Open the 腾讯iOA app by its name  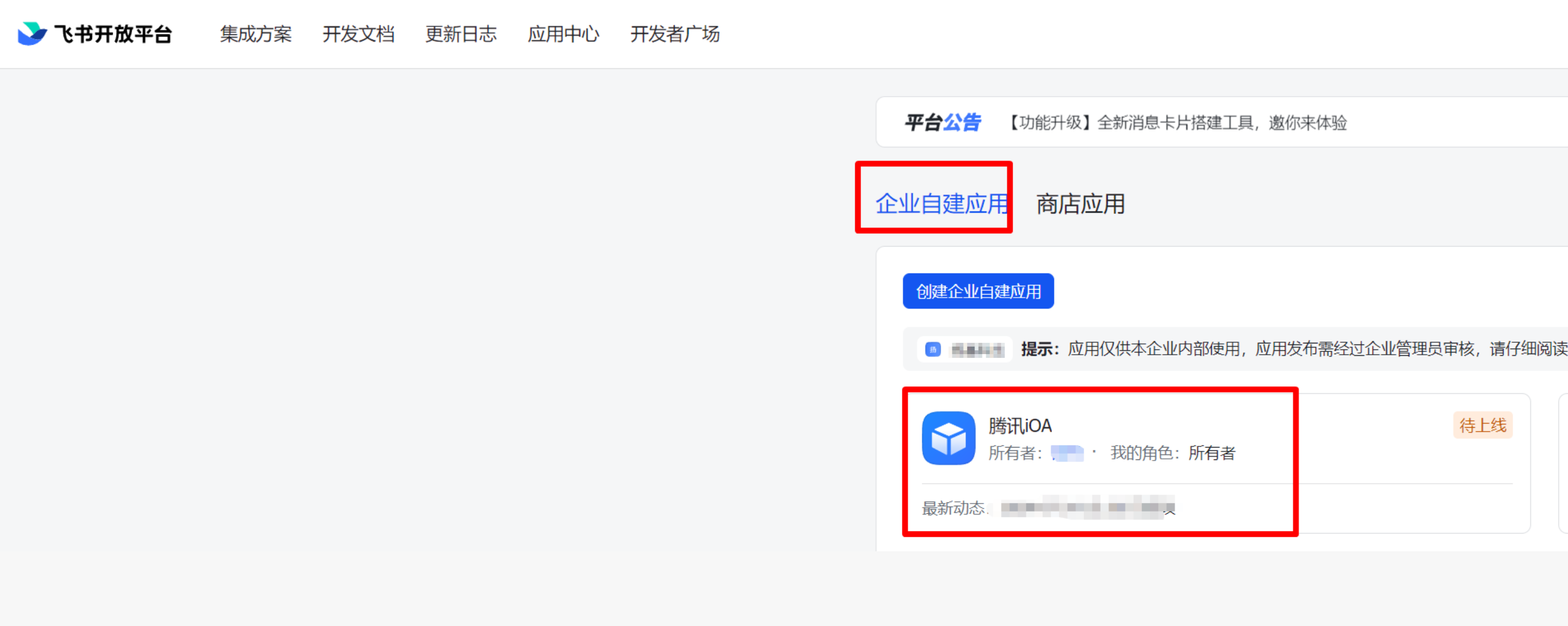point(1020,426)
